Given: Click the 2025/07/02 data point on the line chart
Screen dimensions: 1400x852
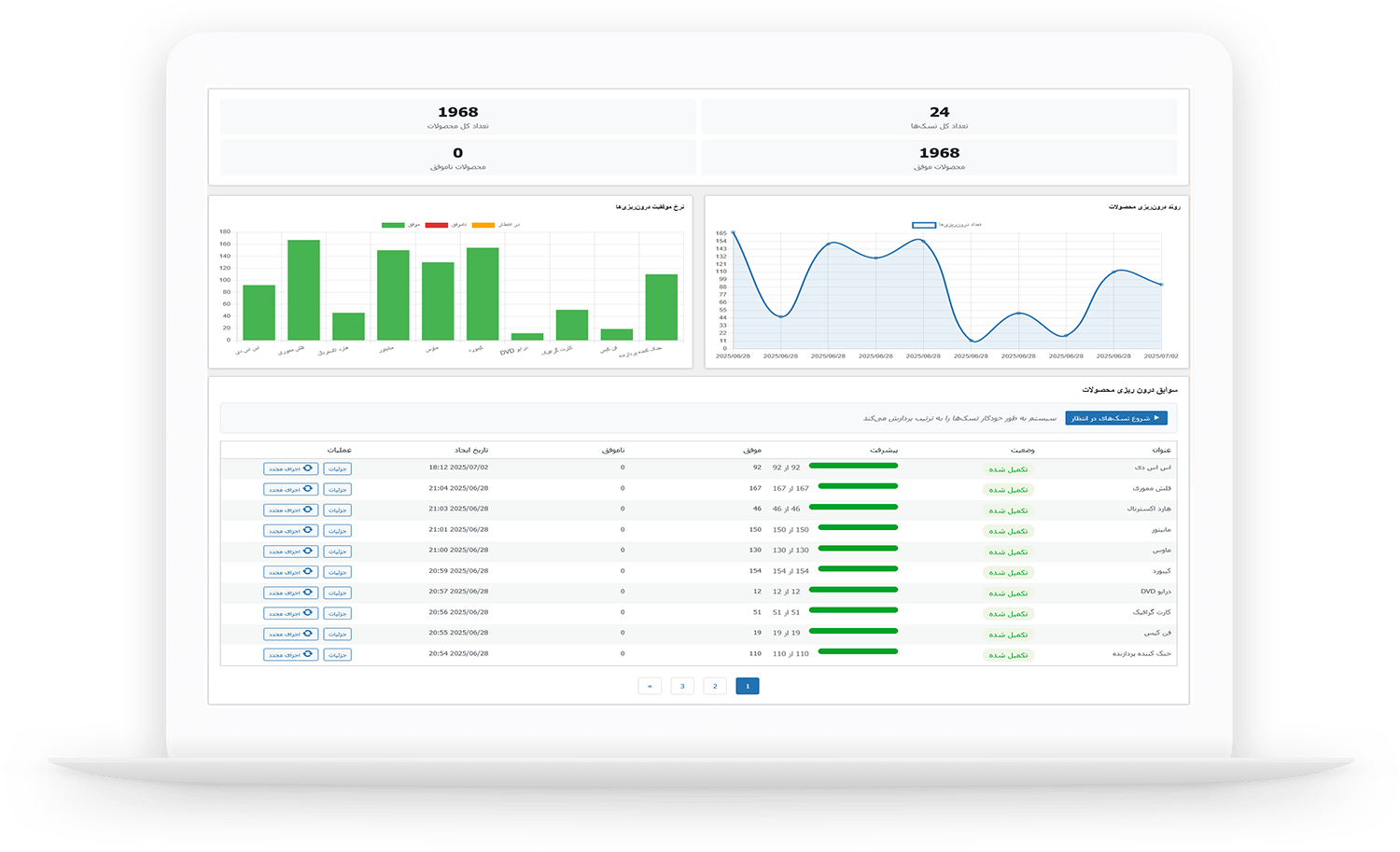Looking at the screenshot, I should point(1161,285).
